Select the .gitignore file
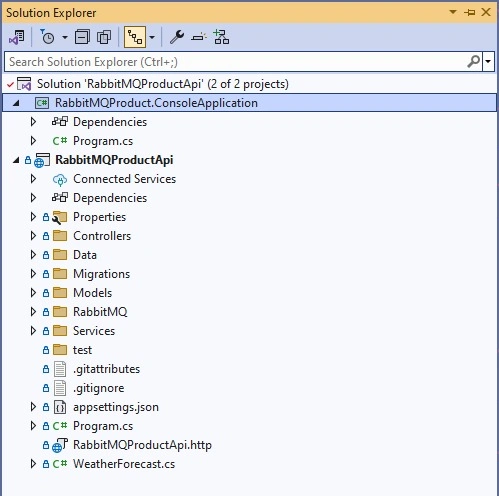Viewport: 499px width, 496px height. click(98, 388)
